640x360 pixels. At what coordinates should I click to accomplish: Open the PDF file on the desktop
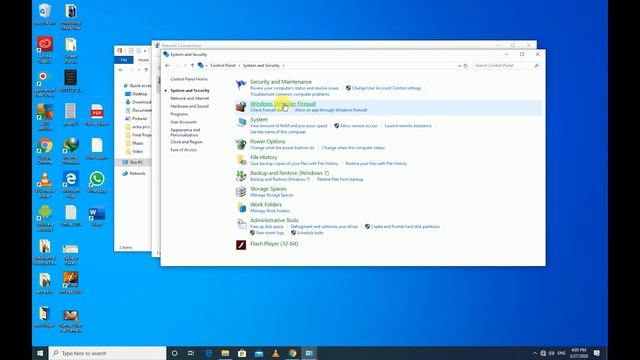pyautogui.click(x=97, y=115)
